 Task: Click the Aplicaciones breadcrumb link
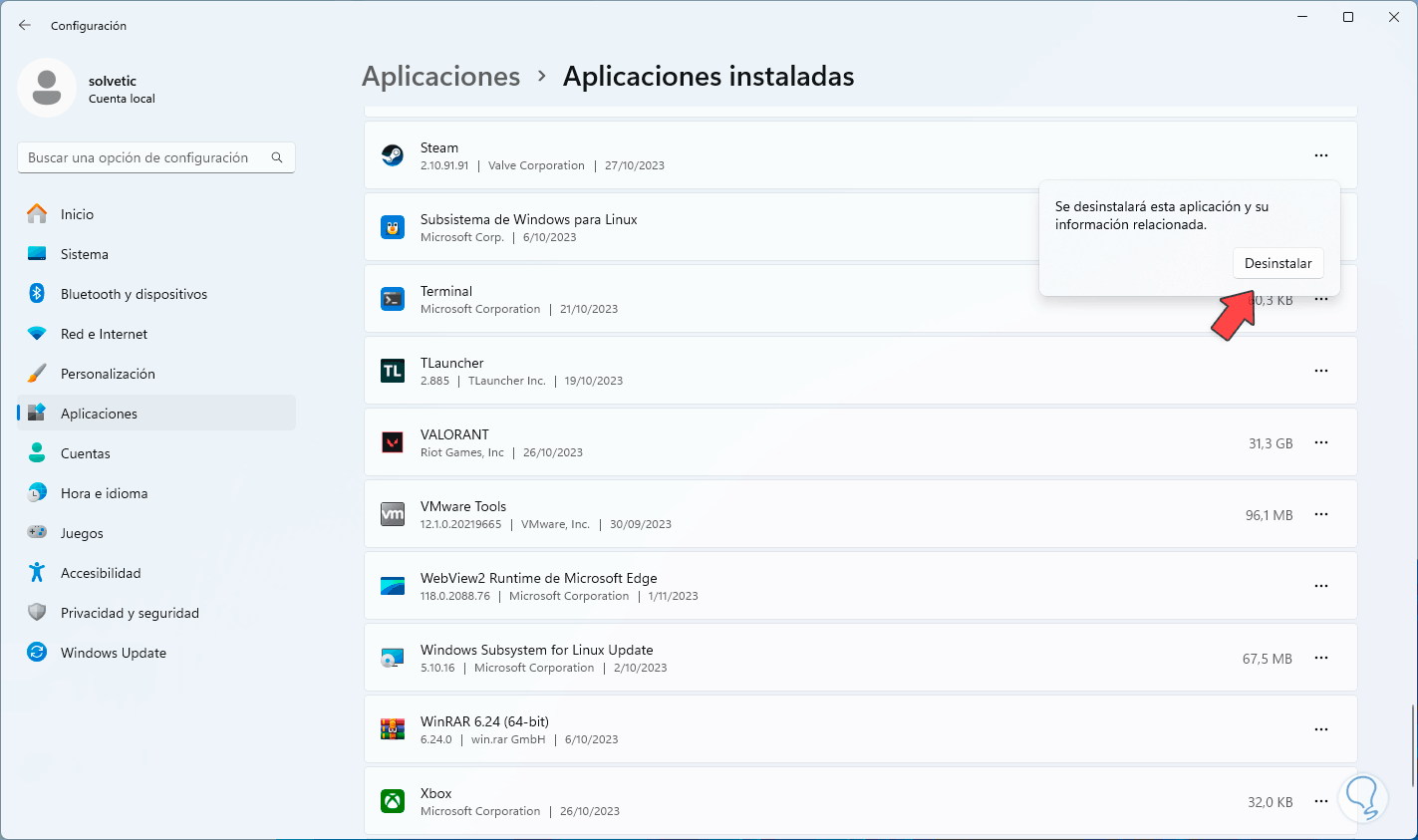(441, 77)
